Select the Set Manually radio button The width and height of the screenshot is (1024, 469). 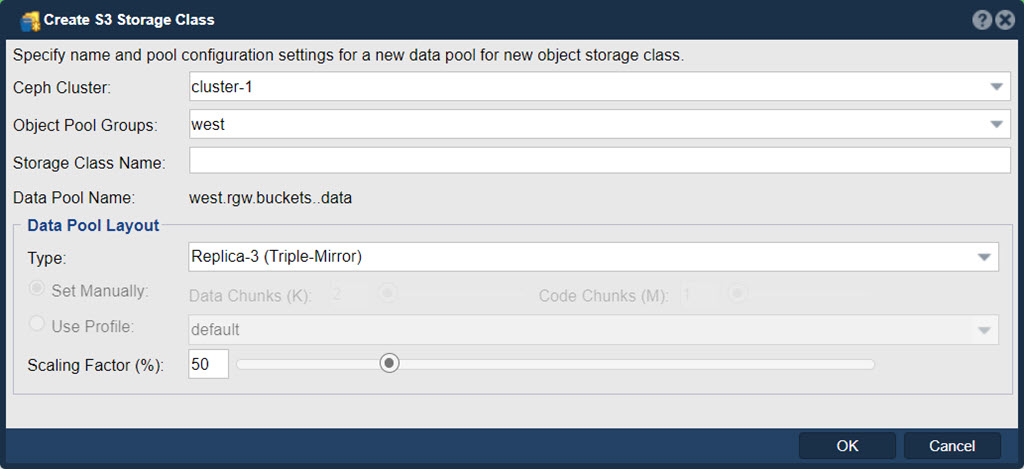[37, 289]
